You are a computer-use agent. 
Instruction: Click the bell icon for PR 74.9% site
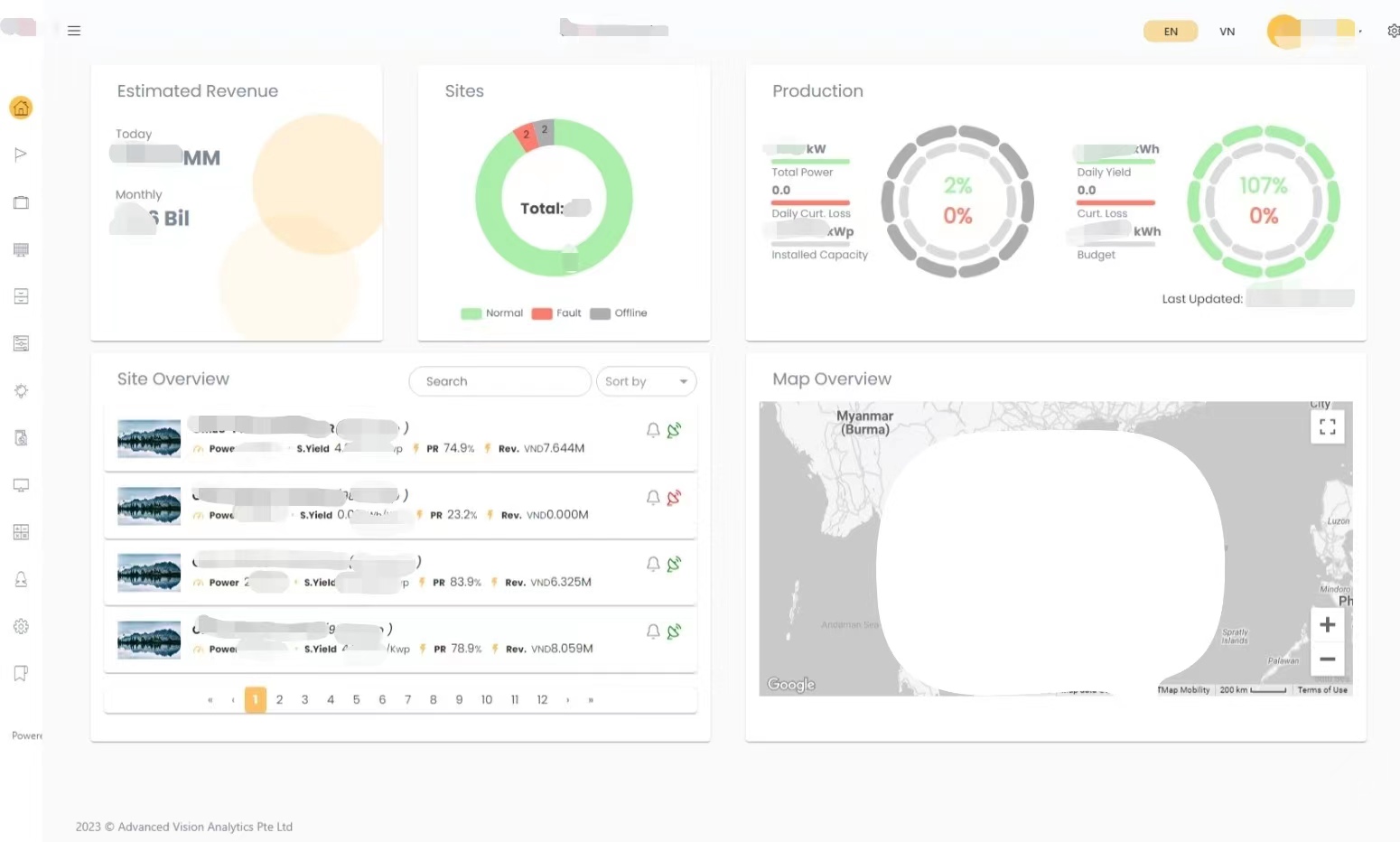(653, 431)
